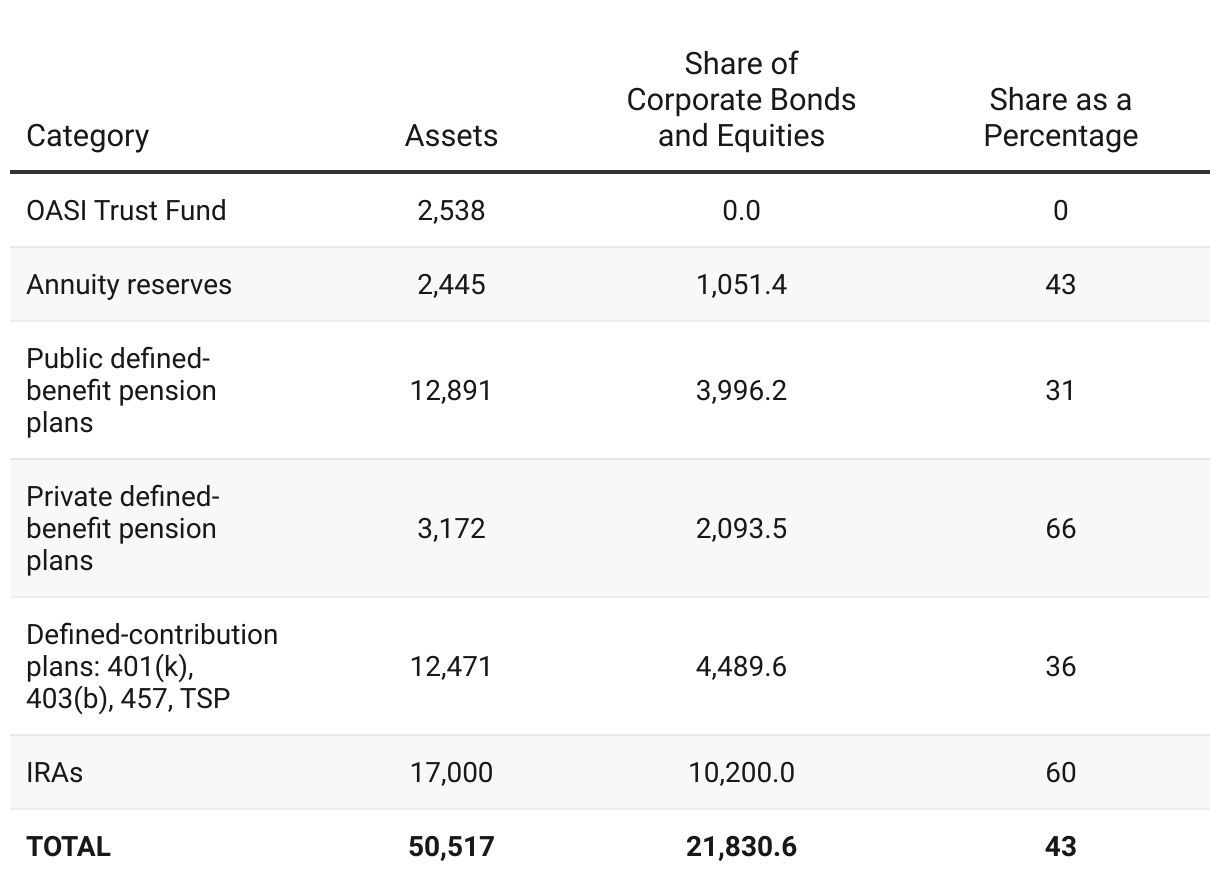Click the 21,830.6 total share value

741,846
